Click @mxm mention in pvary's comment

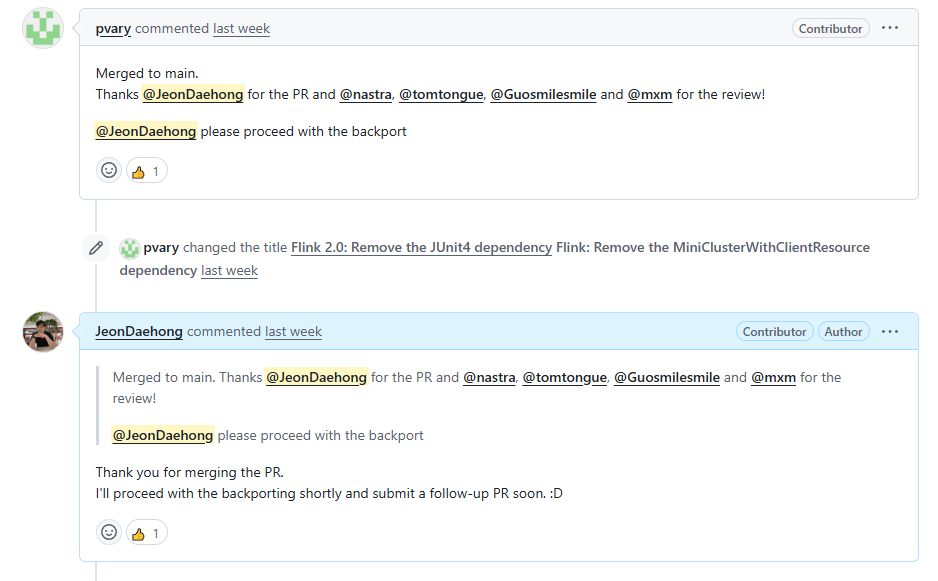[650, 95]
